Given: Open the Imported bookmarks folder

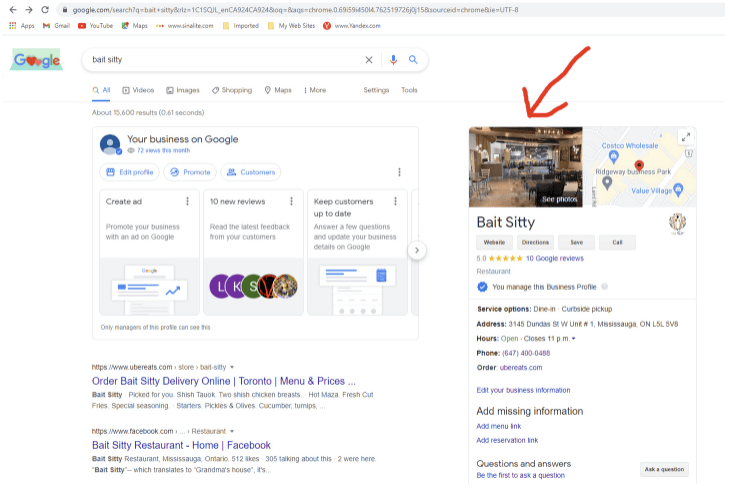Looking at the screenshot, I should point(240,26).
